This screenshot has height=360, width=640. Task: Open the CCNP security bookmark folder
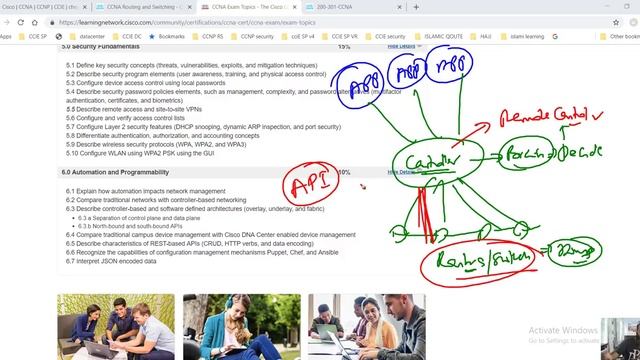(252, 36)
